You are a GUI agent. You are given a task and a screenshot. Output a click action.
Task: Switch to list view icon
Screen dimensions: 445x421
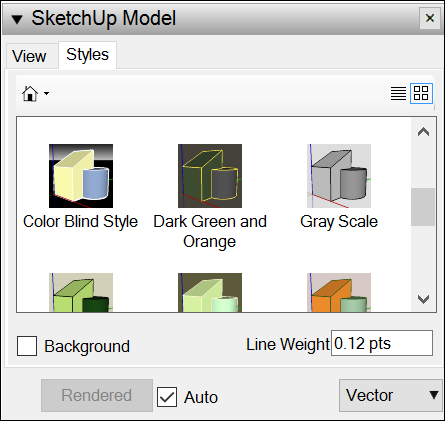(x=398, y=93)
